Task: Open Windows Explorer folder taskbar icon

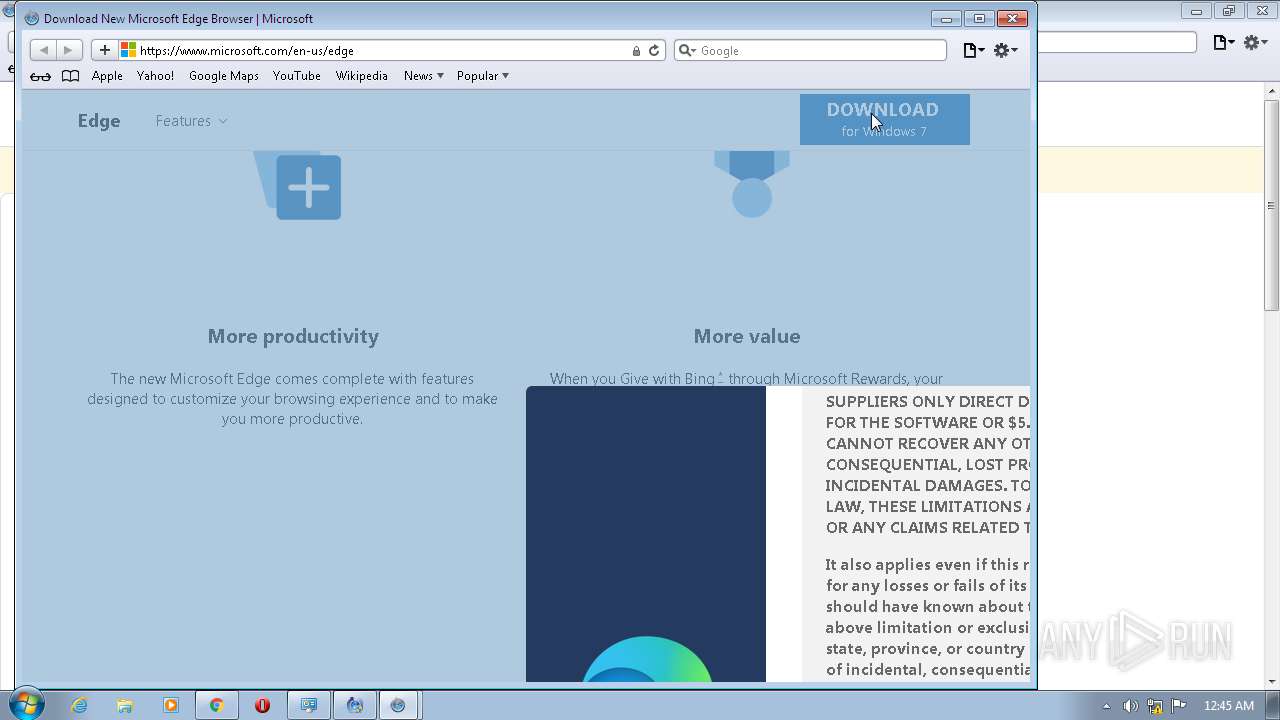Action: (x=125, y=705)
